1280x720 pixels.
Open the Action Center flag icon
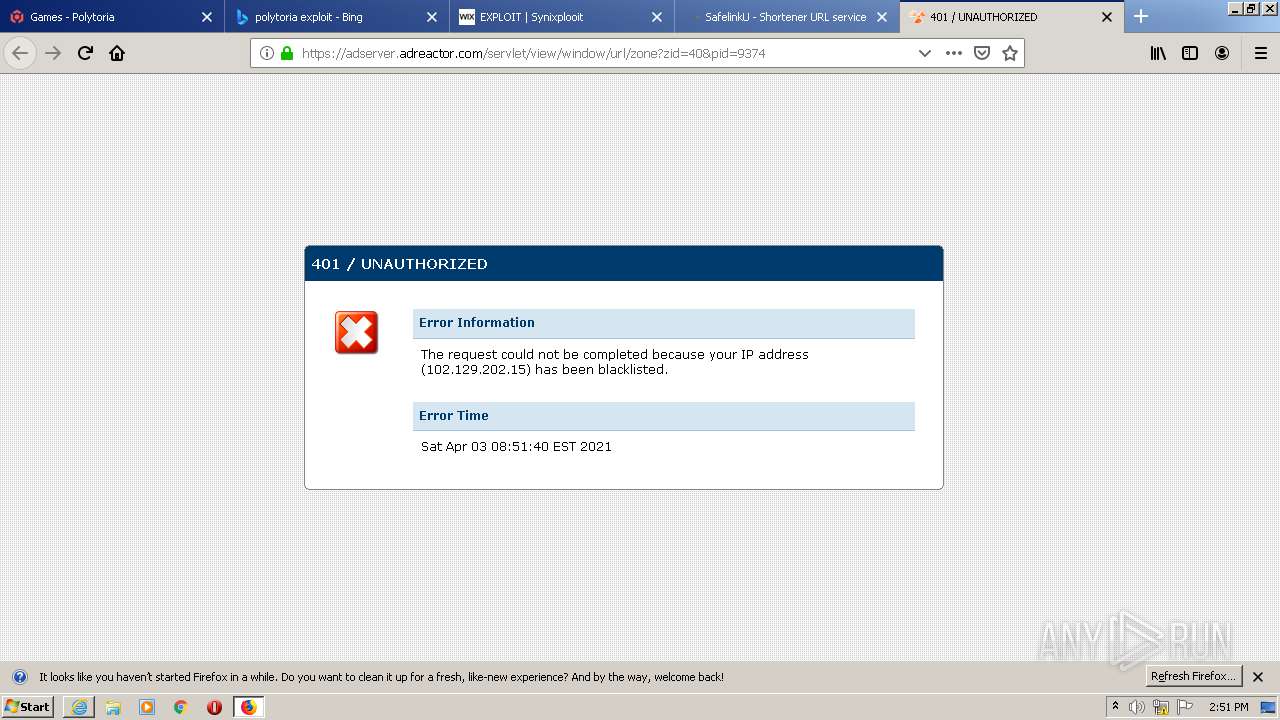(1185, 707)
